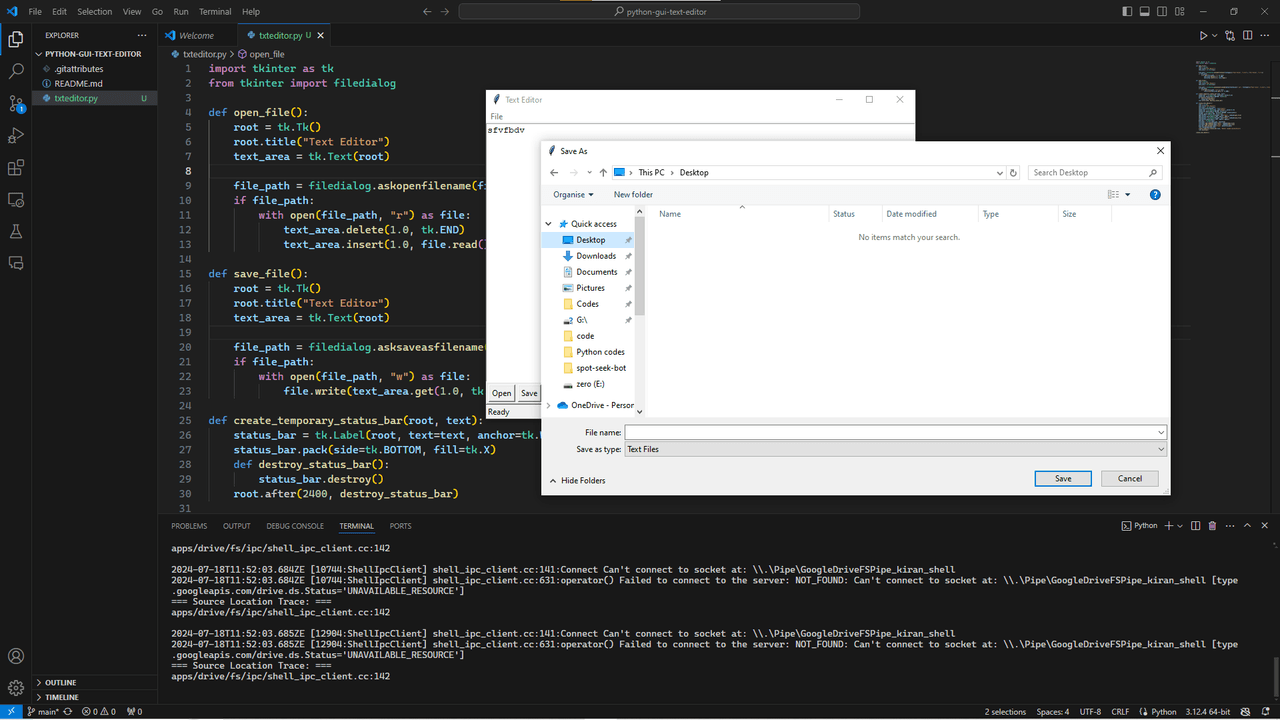The image size is (1280, 720).
Task: Switch to the PROBLEMS panel tab
Action: (x=189, y=526)
